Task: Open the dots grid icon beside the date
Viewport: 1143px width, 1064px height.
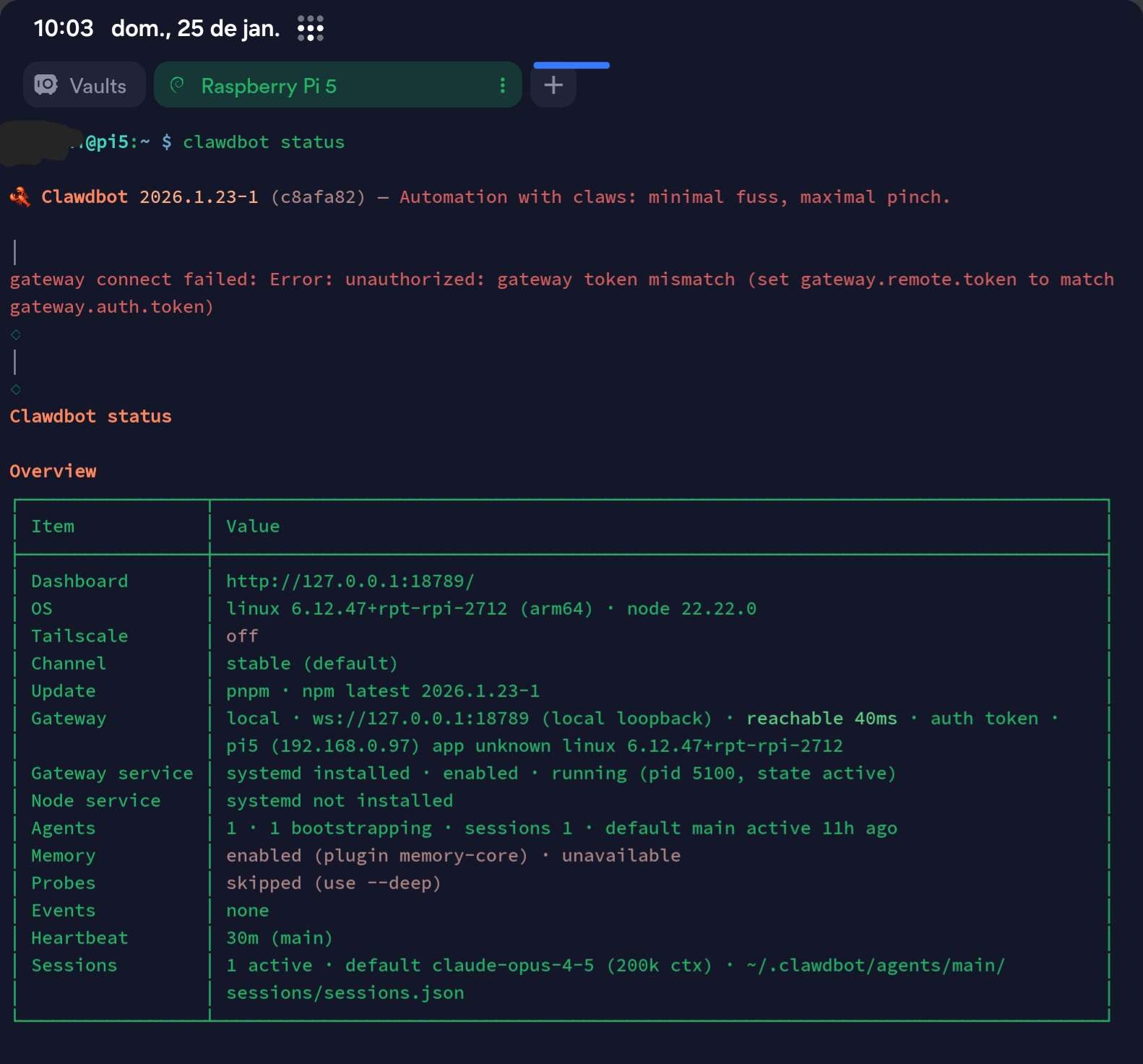Action: 311,29
